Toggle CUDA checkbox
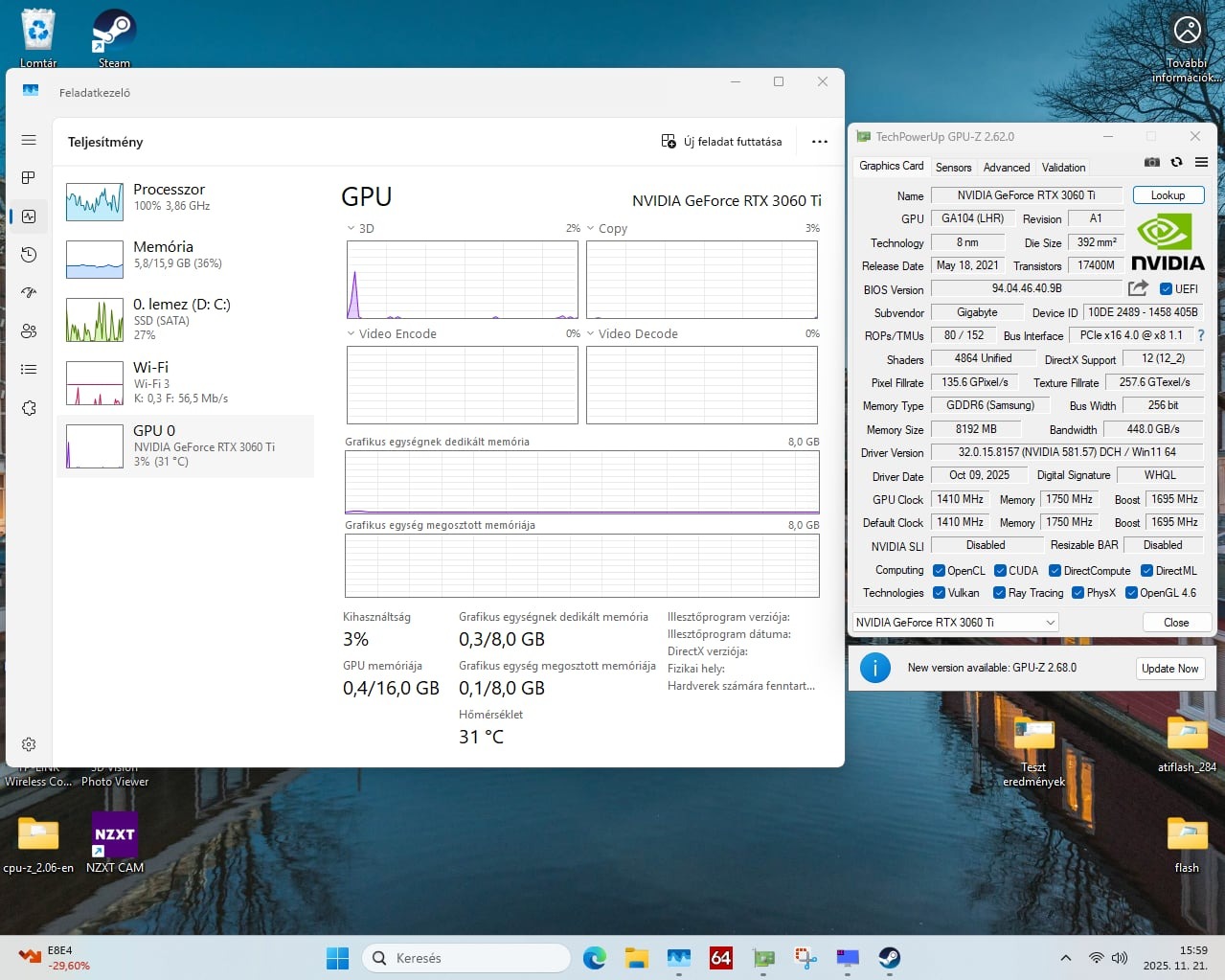The image size is (1225, 980). click(x=1000, y=570)
